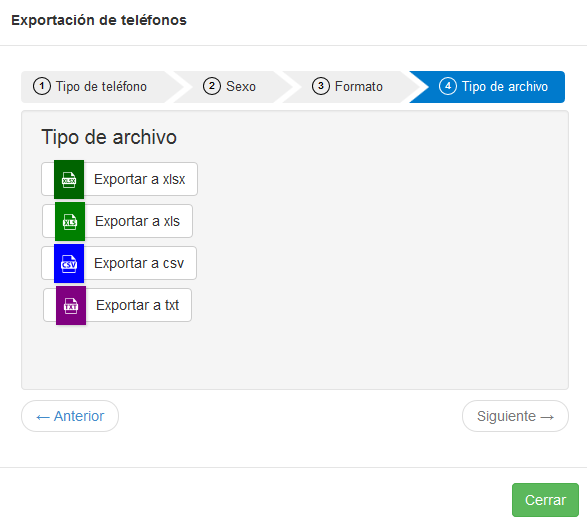Switch to the Sexo step
587x526 pixels.
coord(232,87)
